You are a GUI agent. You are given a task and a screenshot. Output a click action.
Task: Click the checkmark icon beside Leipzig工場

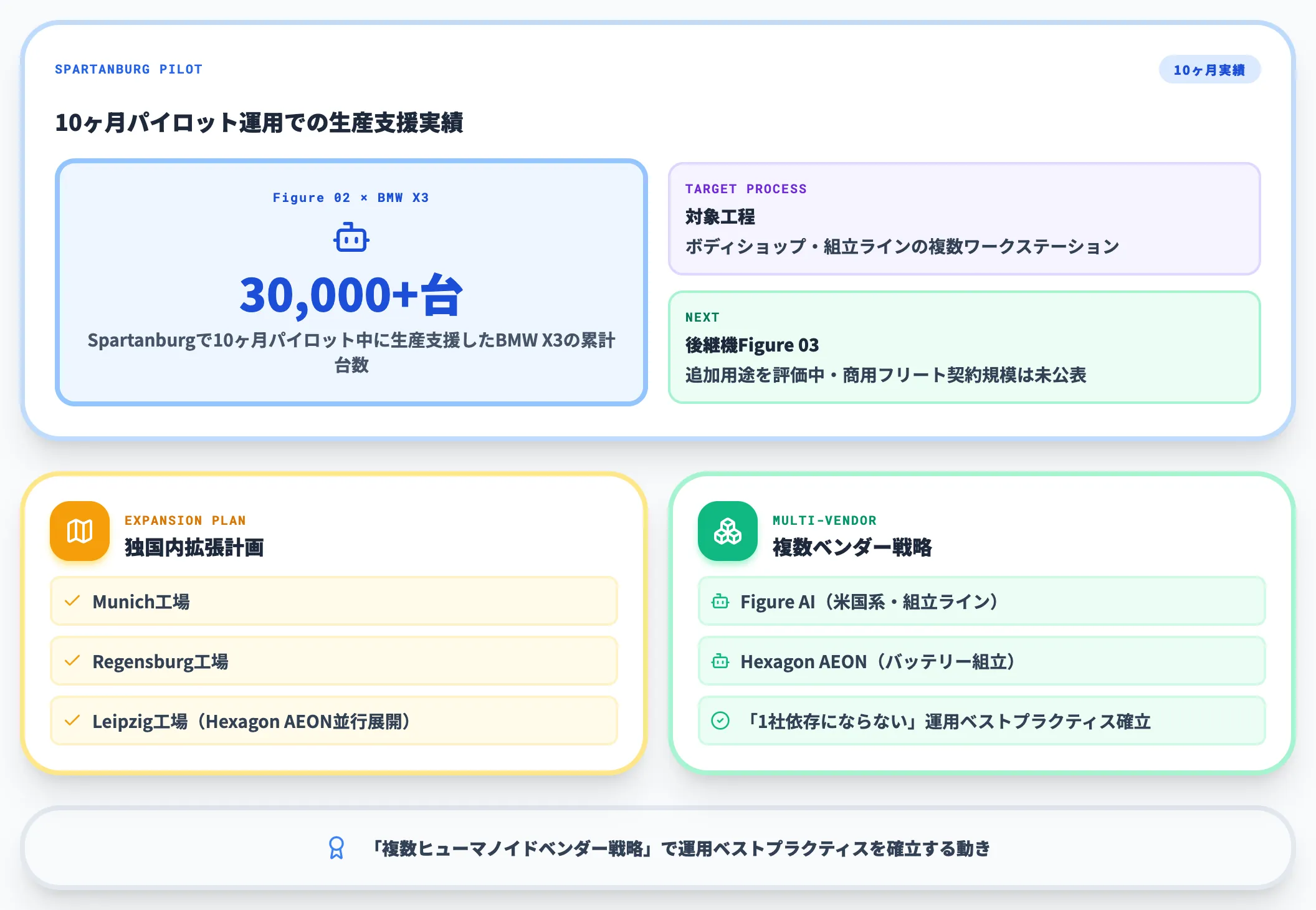[x=72, y=721]
